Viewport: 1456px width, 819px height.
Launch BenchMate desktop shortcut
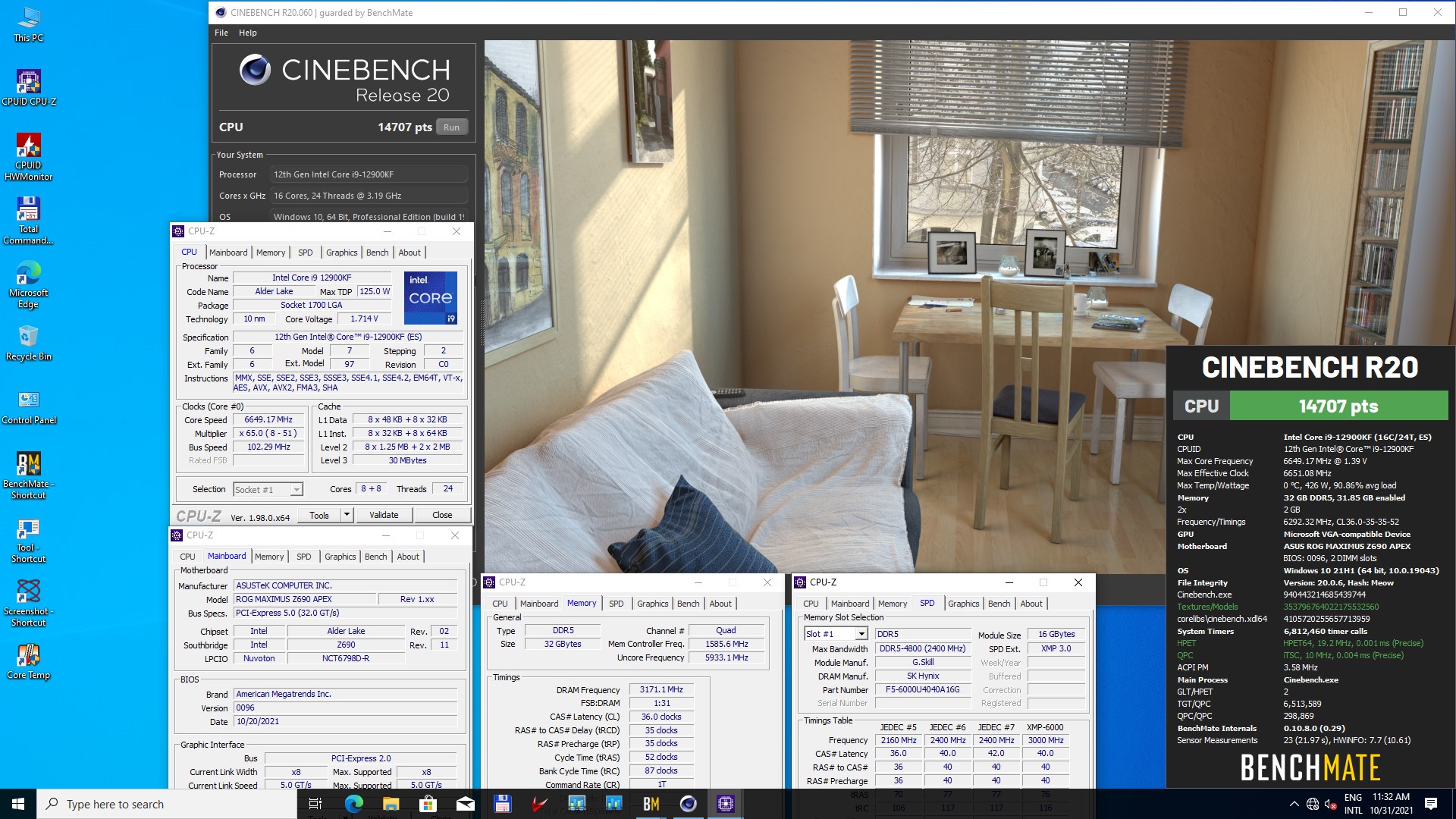pos(28,475)
